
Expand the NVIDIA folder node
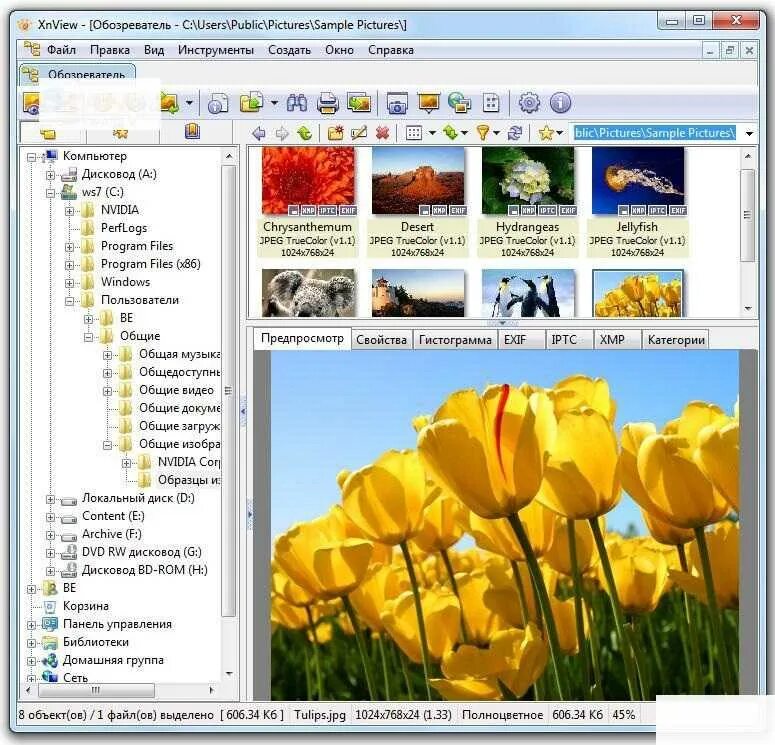(69, 211)
